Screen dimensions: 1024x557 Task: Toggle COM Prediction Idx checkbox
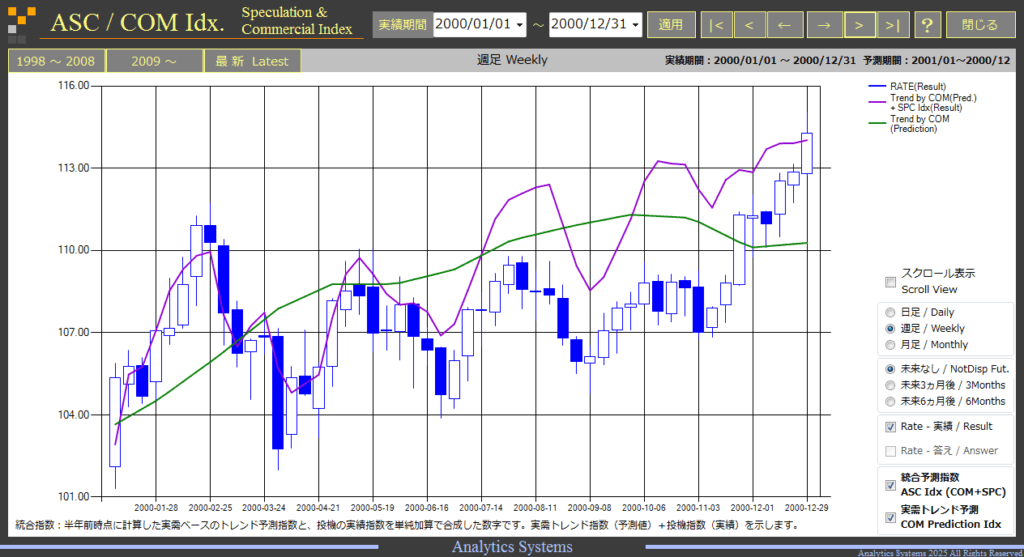(x=890, y=517)
